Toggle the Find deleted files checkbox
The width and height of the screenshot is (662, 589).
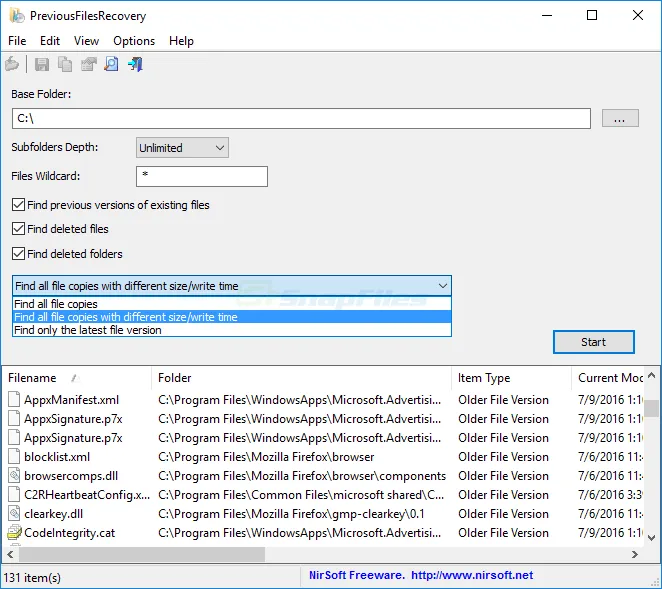pyautogui.click(x=18, y=229)
